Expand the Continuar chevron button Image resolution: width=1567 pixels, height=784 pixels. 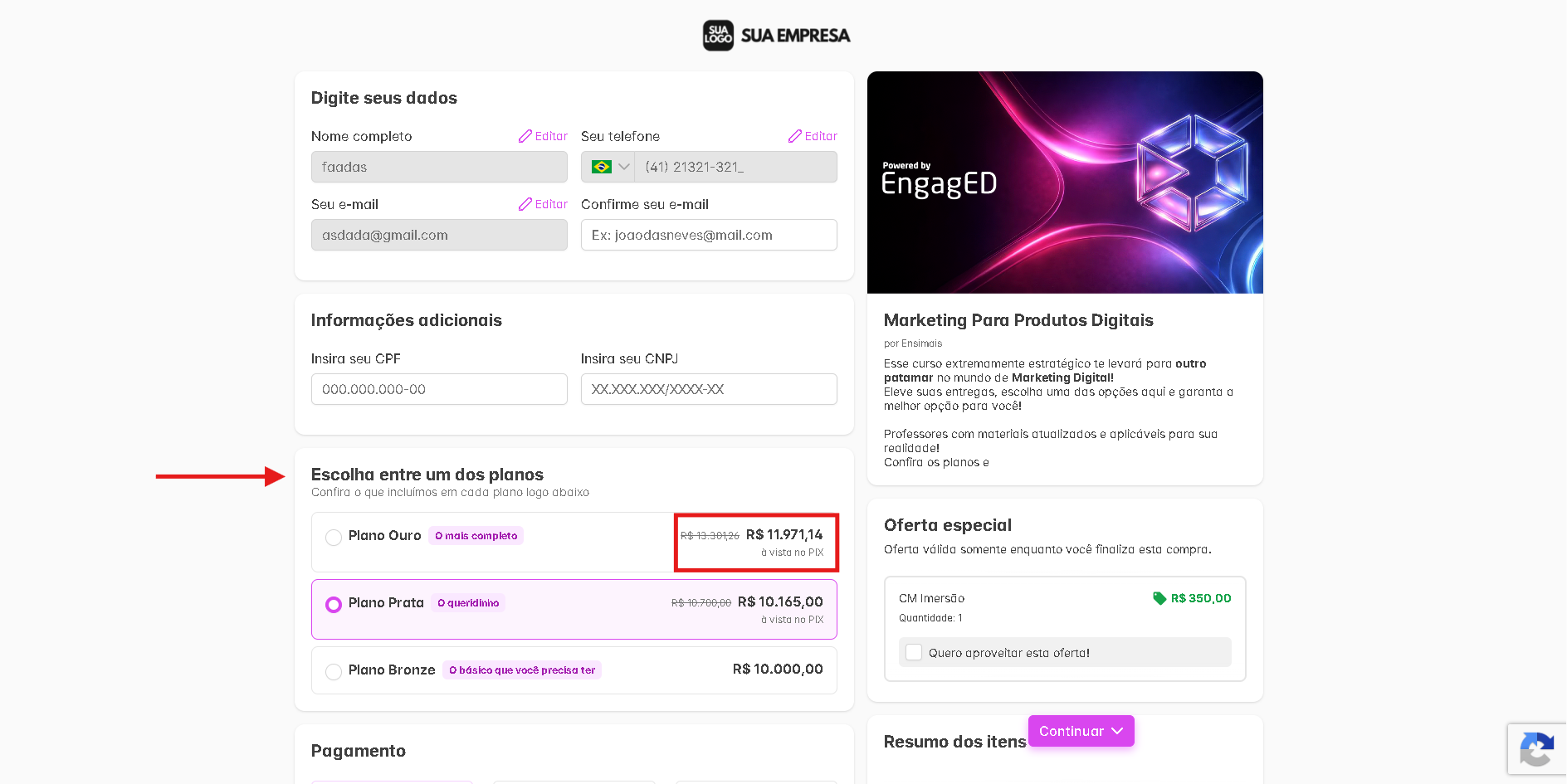coord(1117,731)
